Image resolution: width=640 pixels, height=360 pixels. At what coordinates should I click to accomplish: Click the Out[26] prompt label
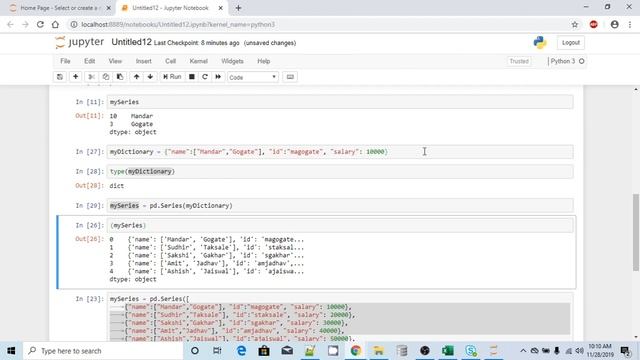[89, 239]
